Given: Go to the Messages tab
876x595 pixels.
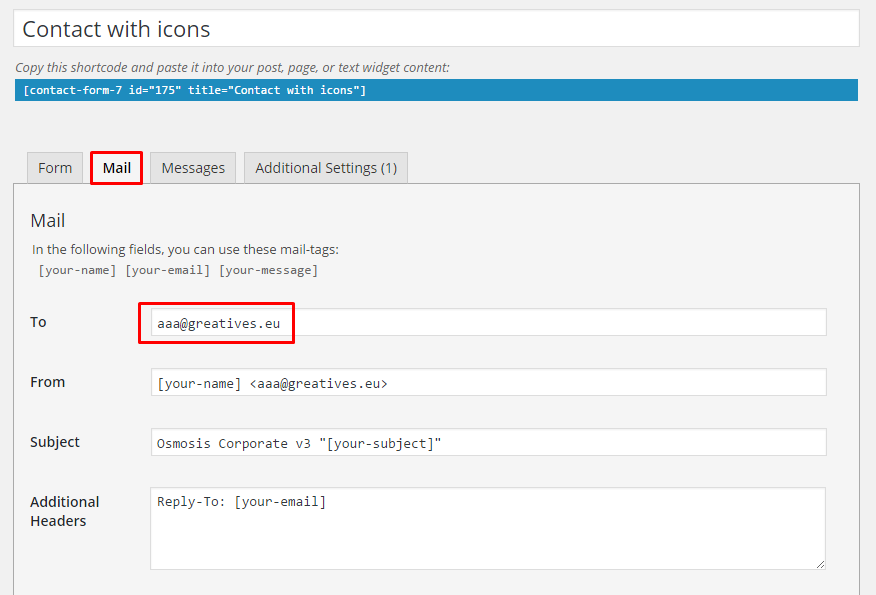Looking at the screenshot, I should point(193,168).
